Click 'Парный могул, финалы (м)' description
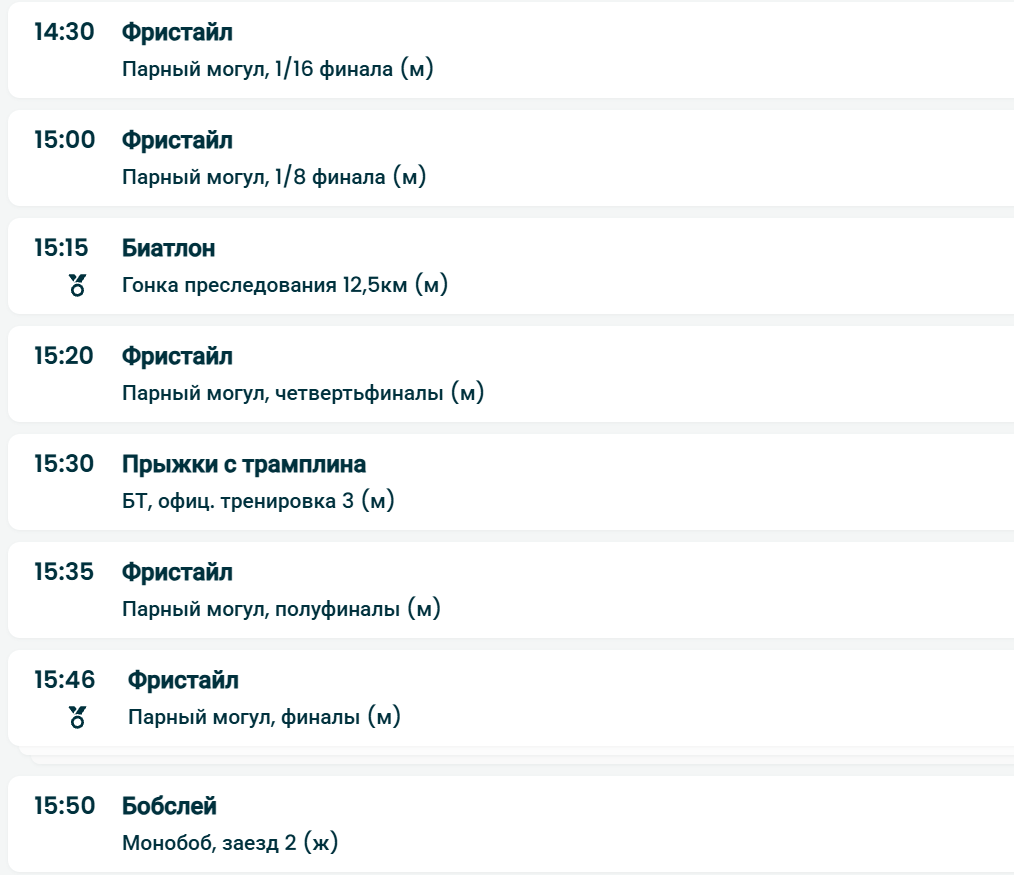 pos(264,717)
